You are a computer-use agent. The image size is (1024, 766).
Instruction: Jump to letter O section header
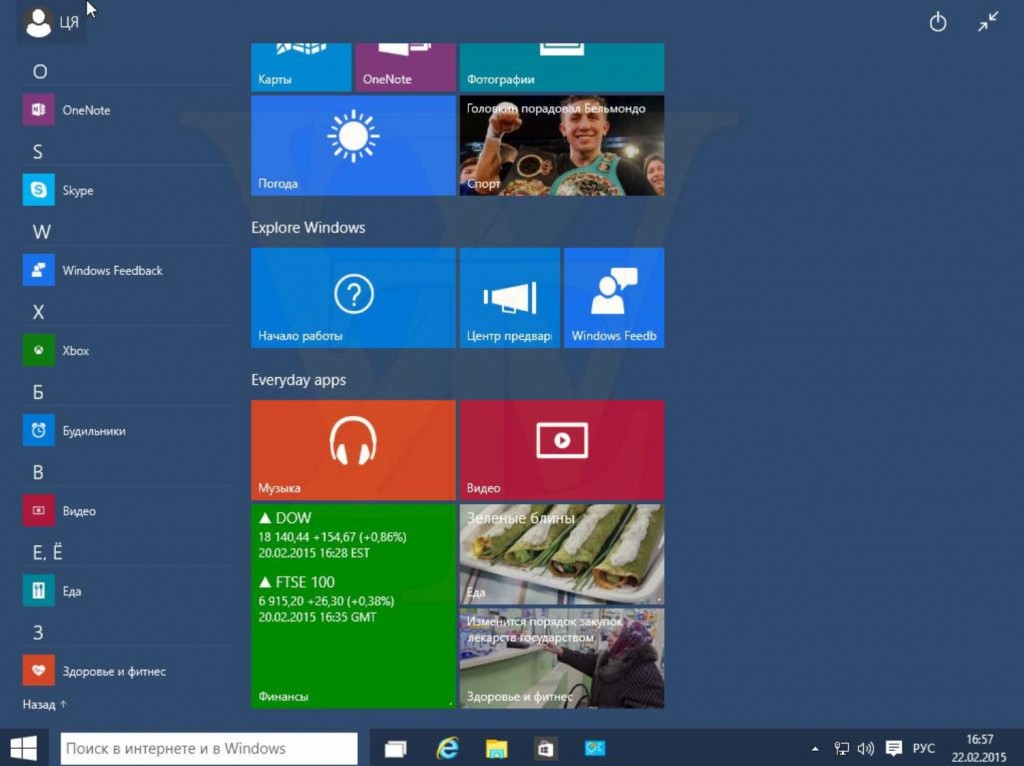(40, 71)
